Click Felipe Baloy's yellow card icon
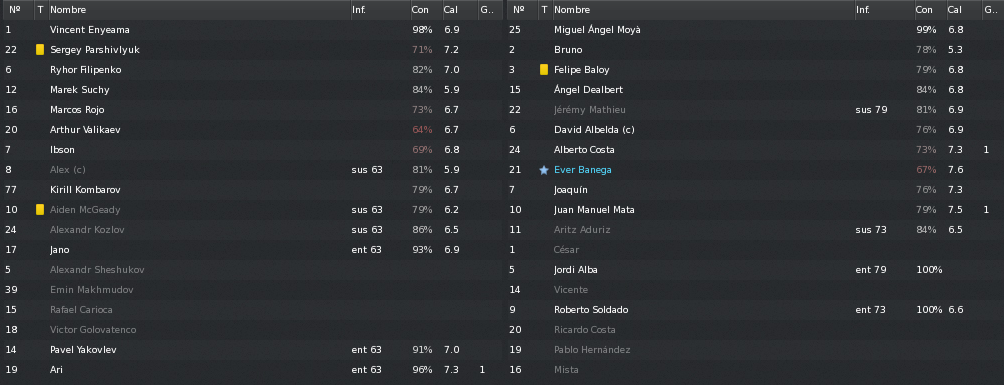 click(x=544, y=69)
